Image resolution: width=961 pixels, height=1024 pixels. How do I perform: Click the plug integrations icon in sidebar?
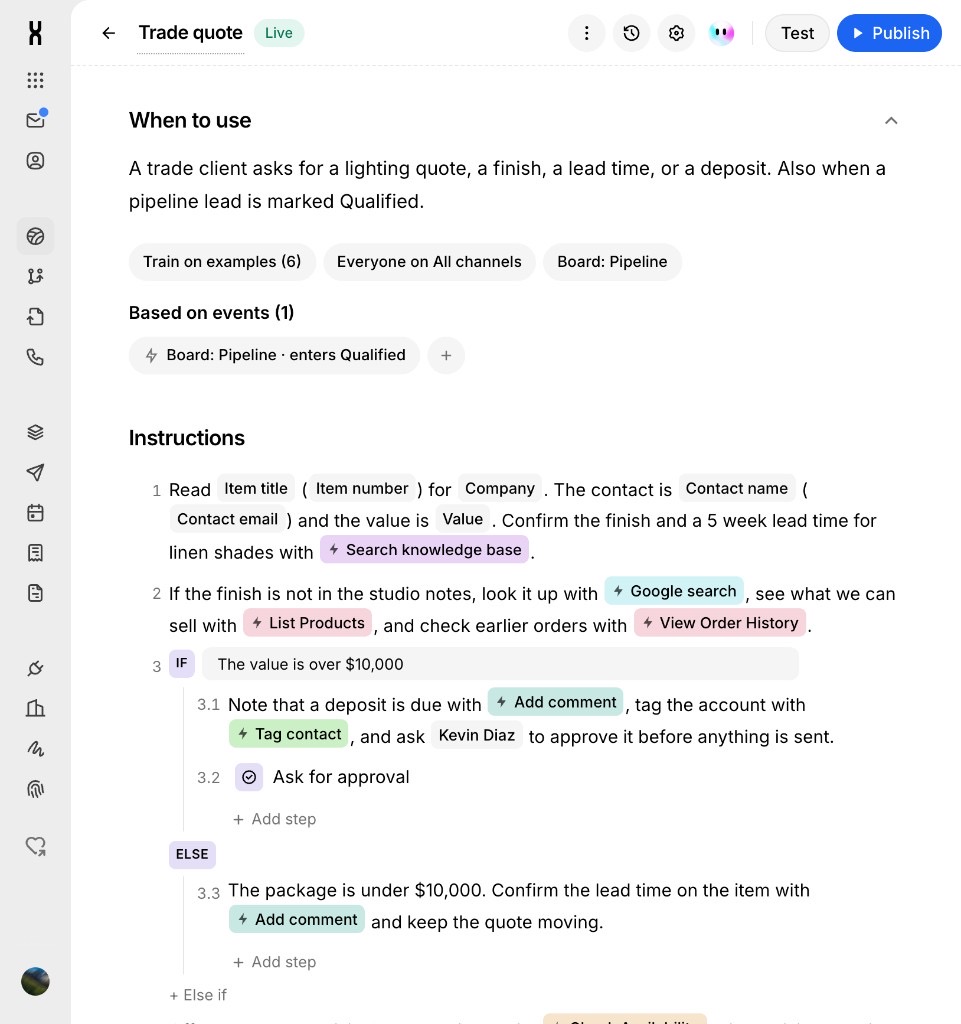tap(35, 668)
